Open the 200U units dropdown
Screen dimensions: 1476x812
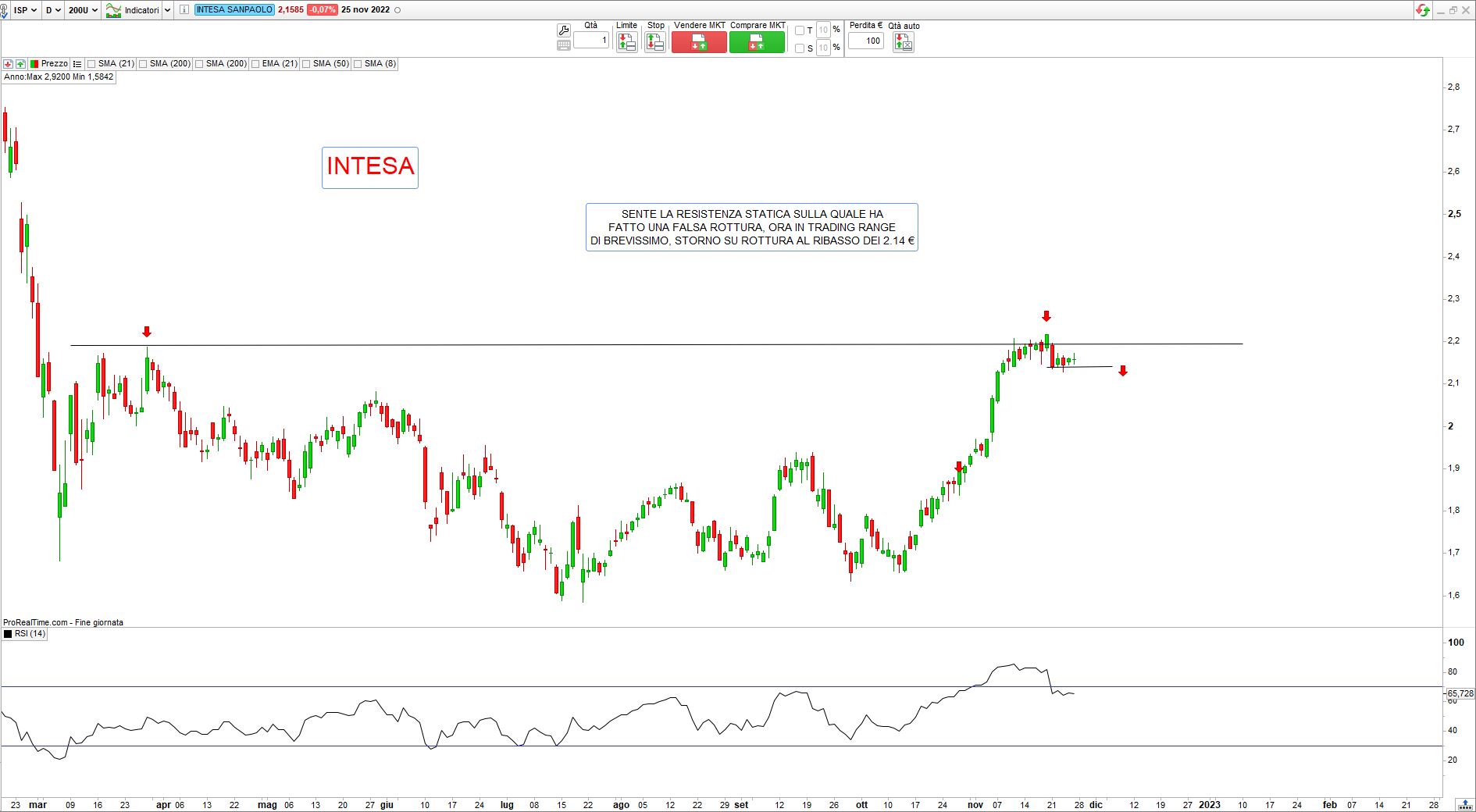[x=83, y=10]
